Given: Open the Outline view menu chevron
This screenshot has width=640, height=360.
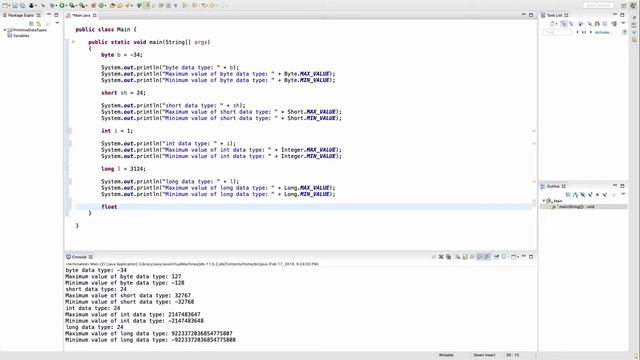Looking at the screenshot, I should 623,194.
